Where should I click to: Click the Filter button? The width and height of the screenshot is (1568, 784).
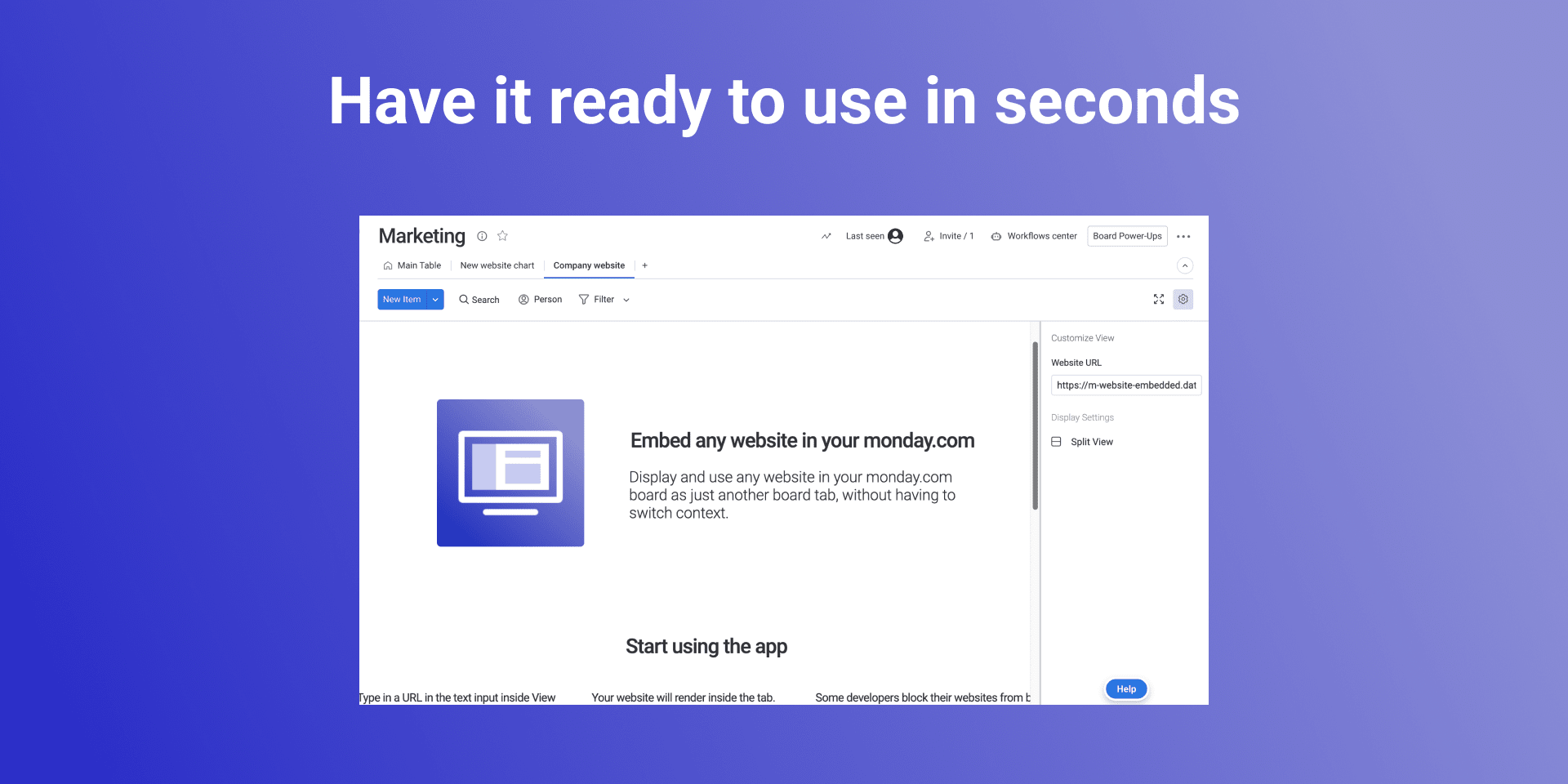pos(597,300)
